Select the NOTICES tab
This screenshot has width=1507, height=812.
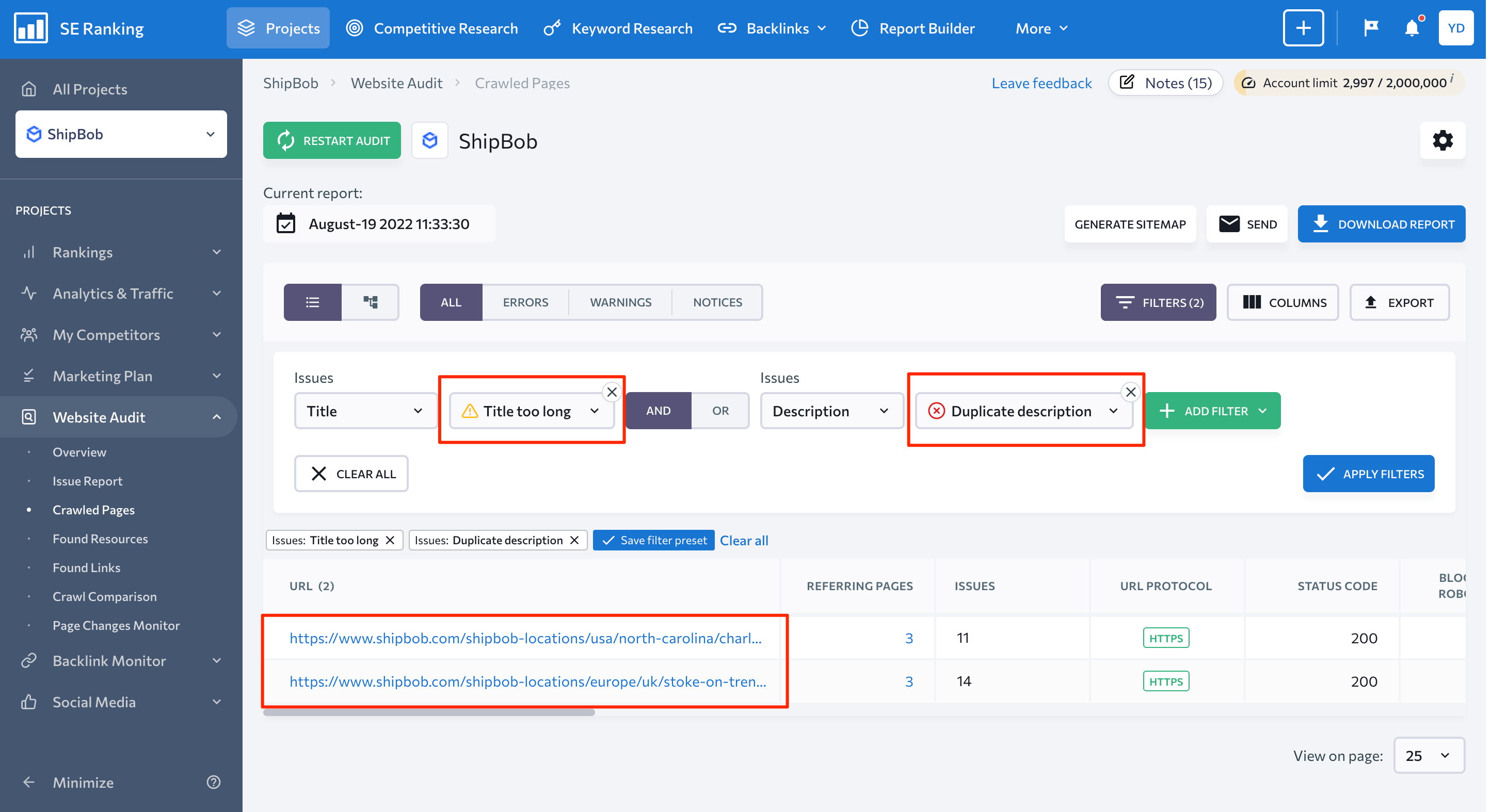tap(717, 302)
